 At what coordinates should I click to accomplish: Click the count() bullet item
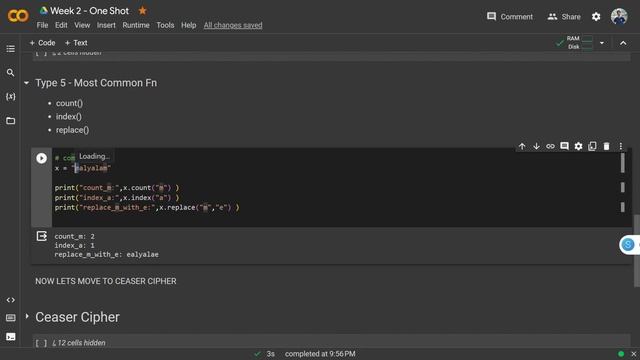[x=69, y=103]
